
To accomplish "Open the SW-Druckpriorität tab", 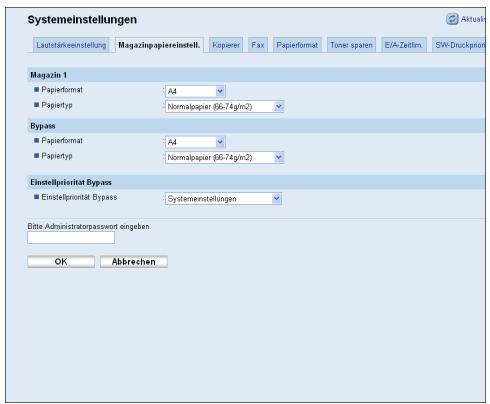I will [x=459, y=45].
